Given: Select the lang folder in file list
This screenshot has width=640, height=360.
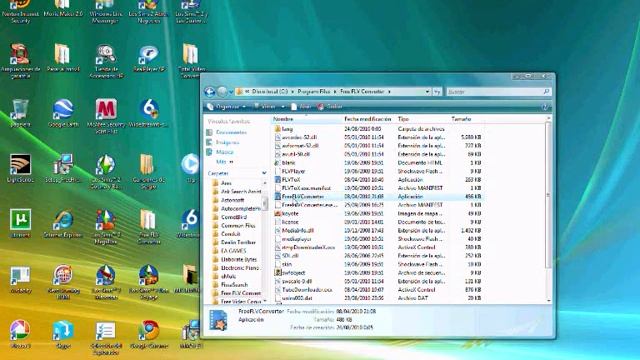Looking at the screenshot, I should pyautogui.click(x=287, y=129).
